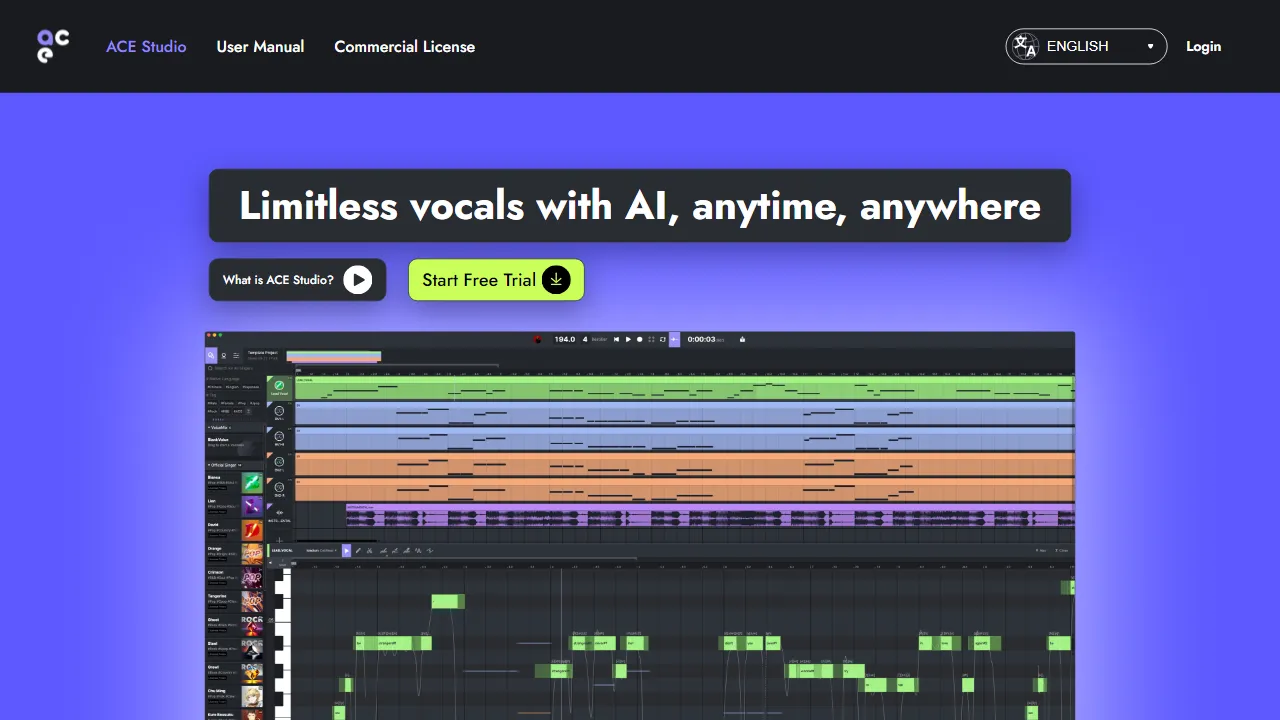Open the Commercial License nav item

[x=404, y=46]
